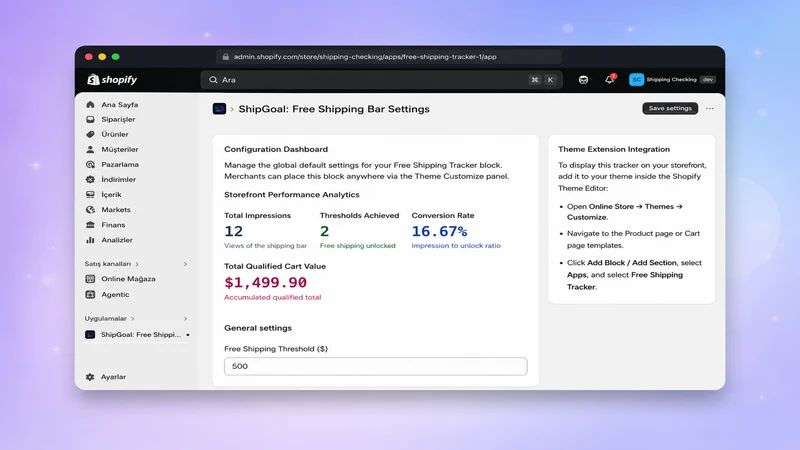
Task: Click the Siparişler orders icon
Action: [90, 119]
